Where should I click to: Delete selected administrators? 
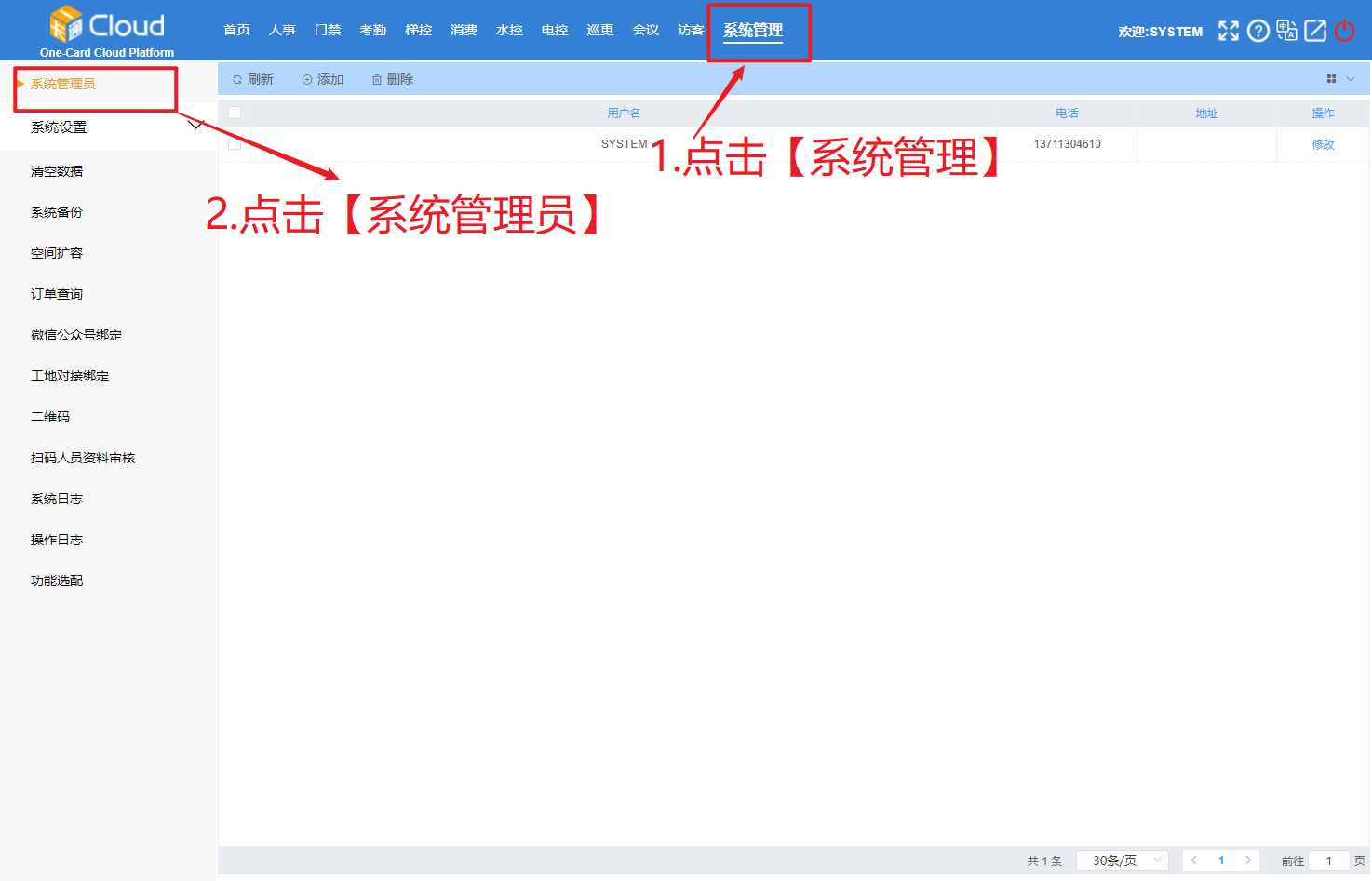point(392,79)
